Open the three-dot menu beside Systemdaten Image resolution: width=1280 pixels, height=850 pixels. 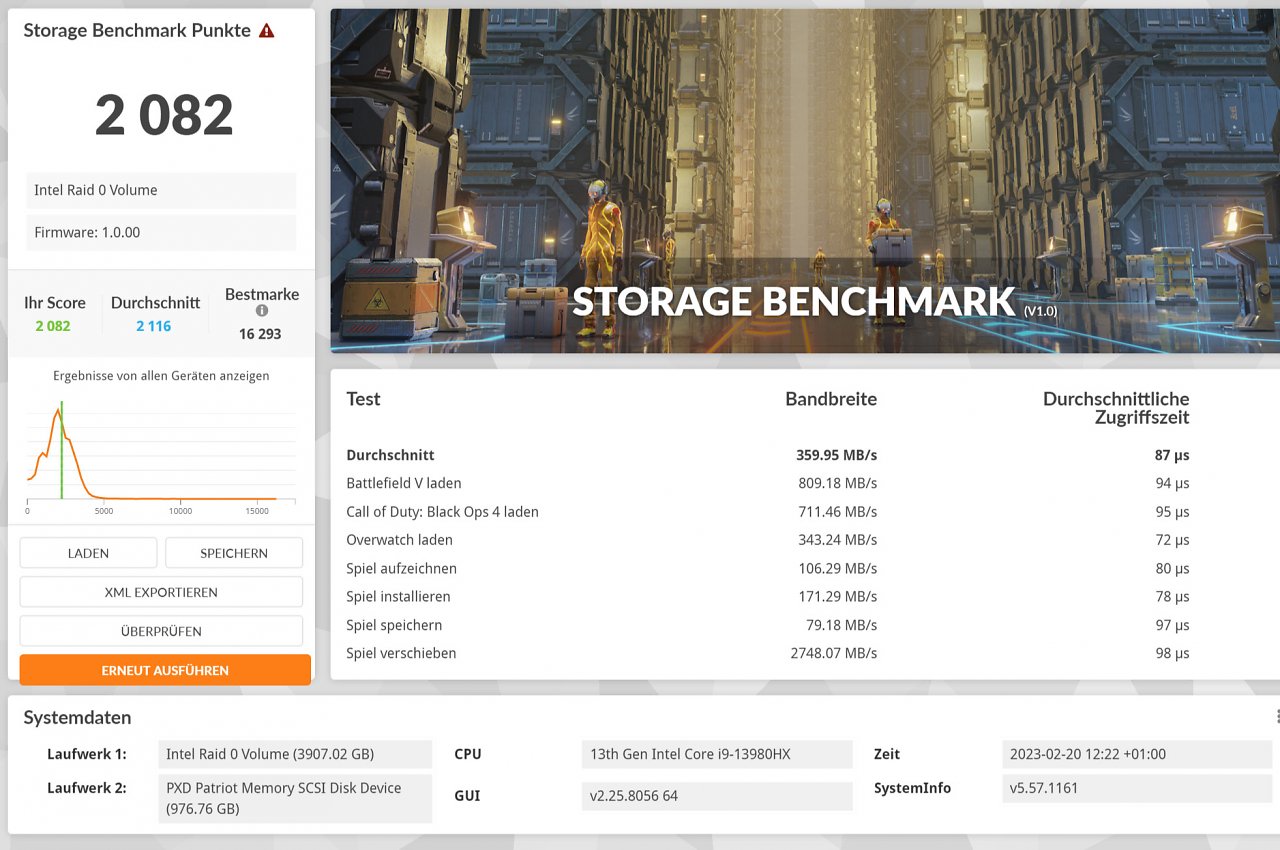(x=1277, y=717)
